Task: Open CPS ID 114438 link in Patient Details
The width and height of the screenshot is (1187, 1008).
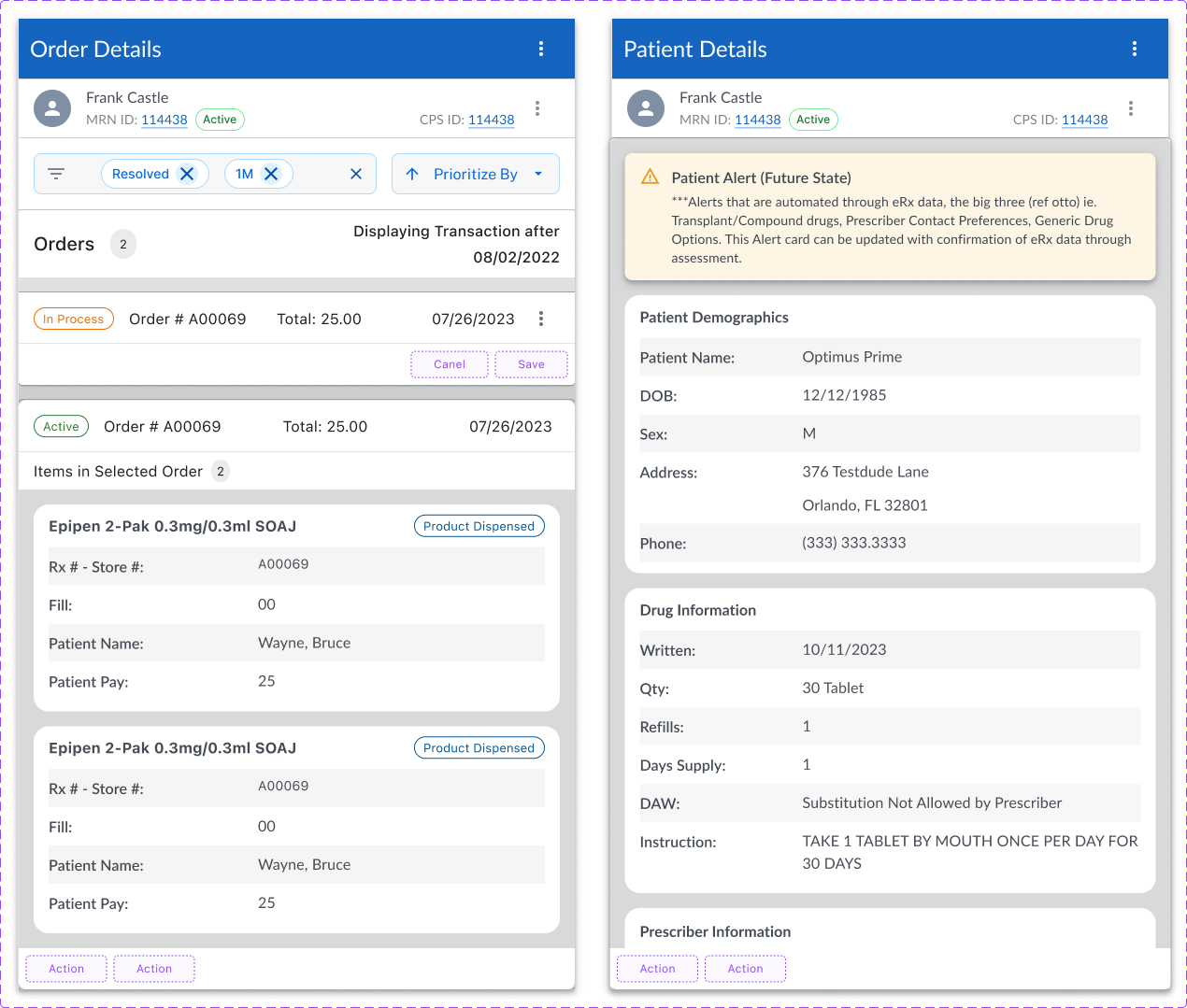Action: tap(1084, 120)
